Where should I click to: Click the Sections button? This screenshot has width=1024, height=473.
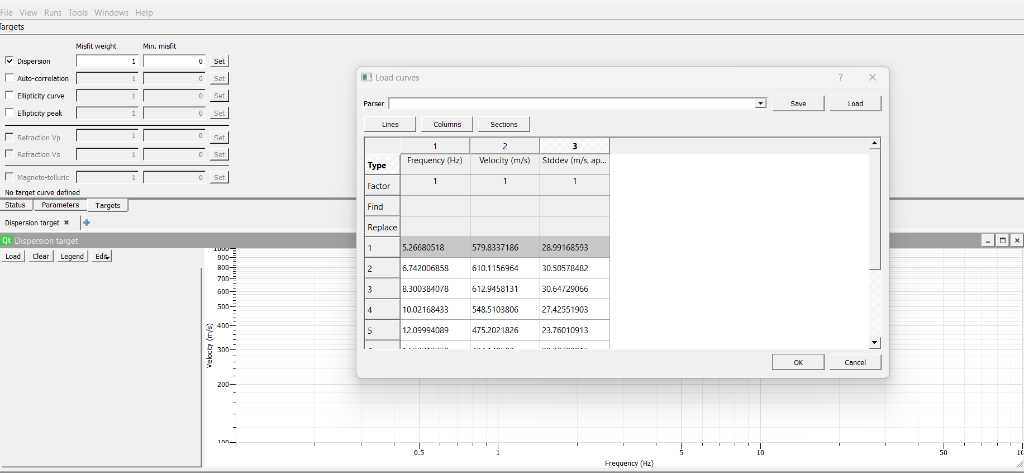click(x=504, y=125)
